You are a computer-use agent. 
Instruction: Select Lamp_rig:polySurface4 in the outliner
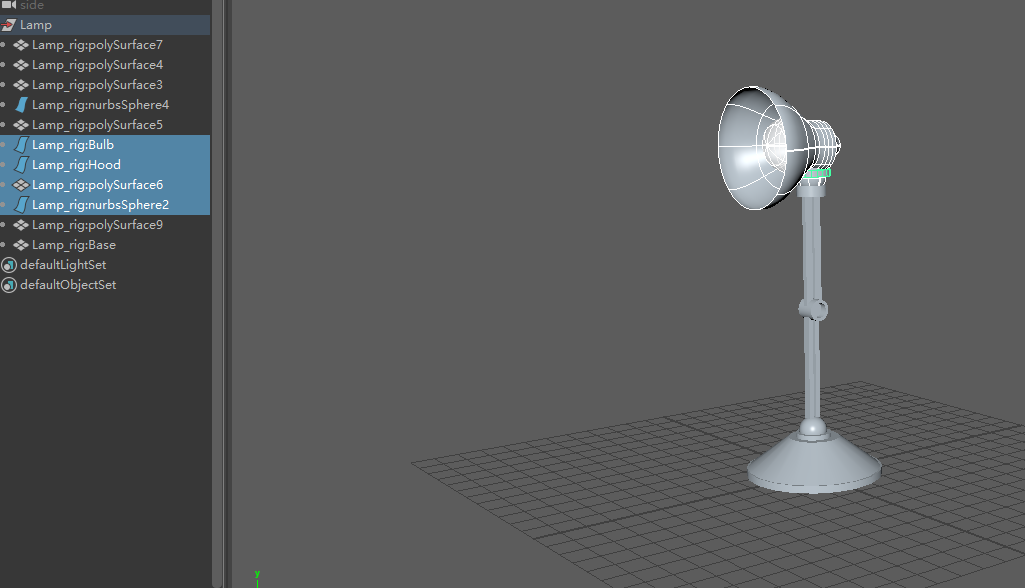[x=97, y=65]
